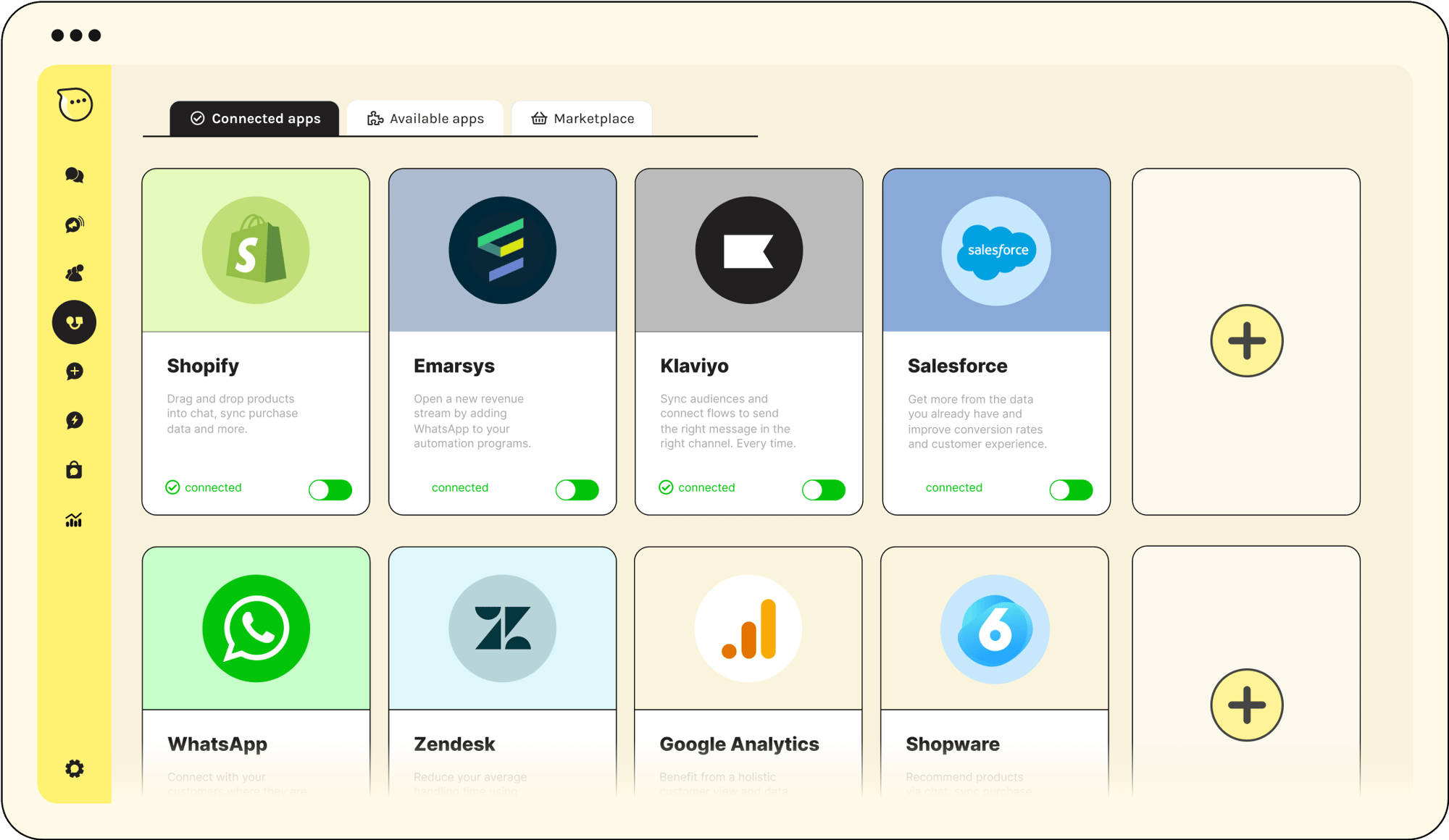Click the Salesforce cloud logo

pos(996,251)
